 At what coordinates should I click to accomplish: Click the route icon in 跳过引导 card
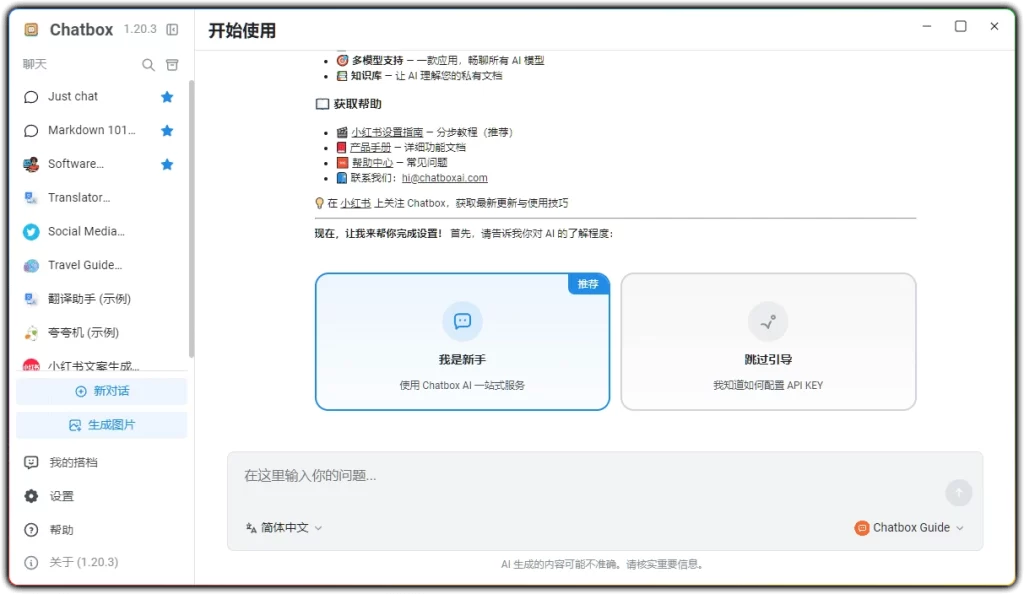pyautogui.click(x=768, y=321)
